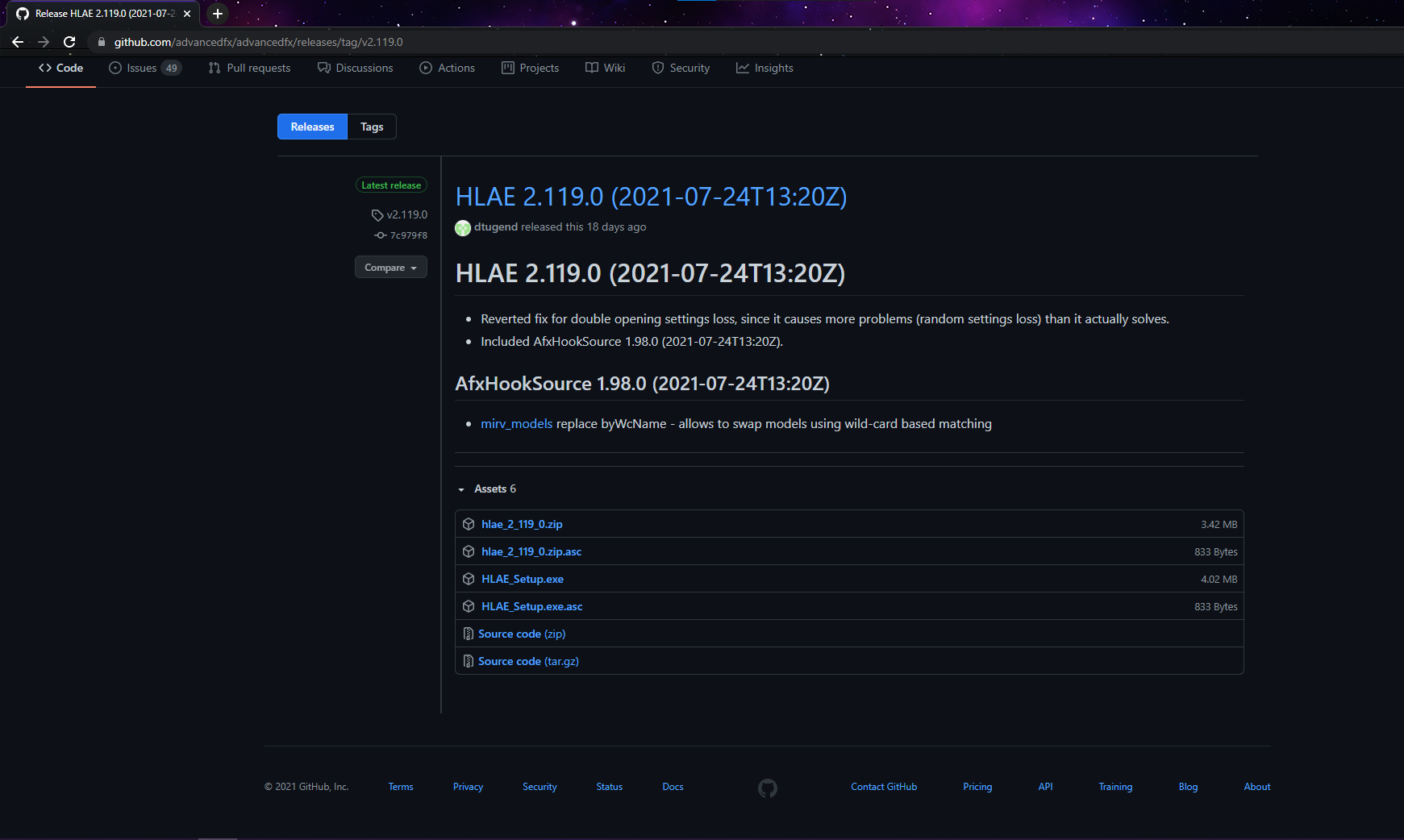
Task: Switch to the Tags view
Action: click(x=372, y=127)
